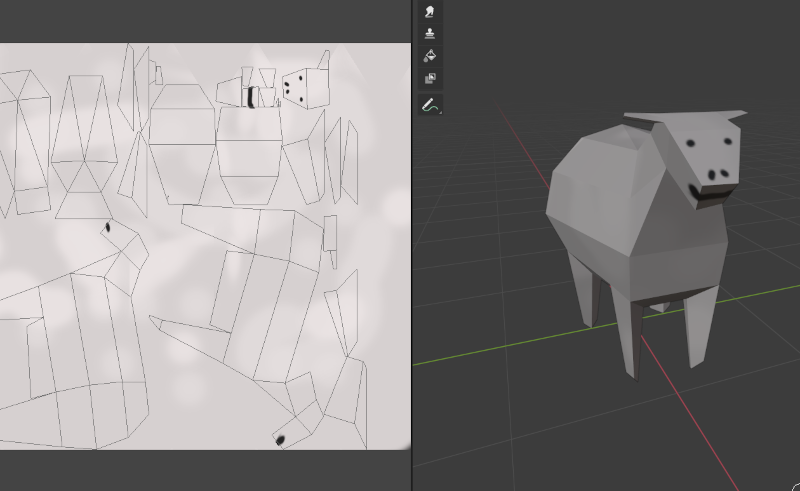
Task: Click the black dot on the UV map's left
Action: (106, 227)
